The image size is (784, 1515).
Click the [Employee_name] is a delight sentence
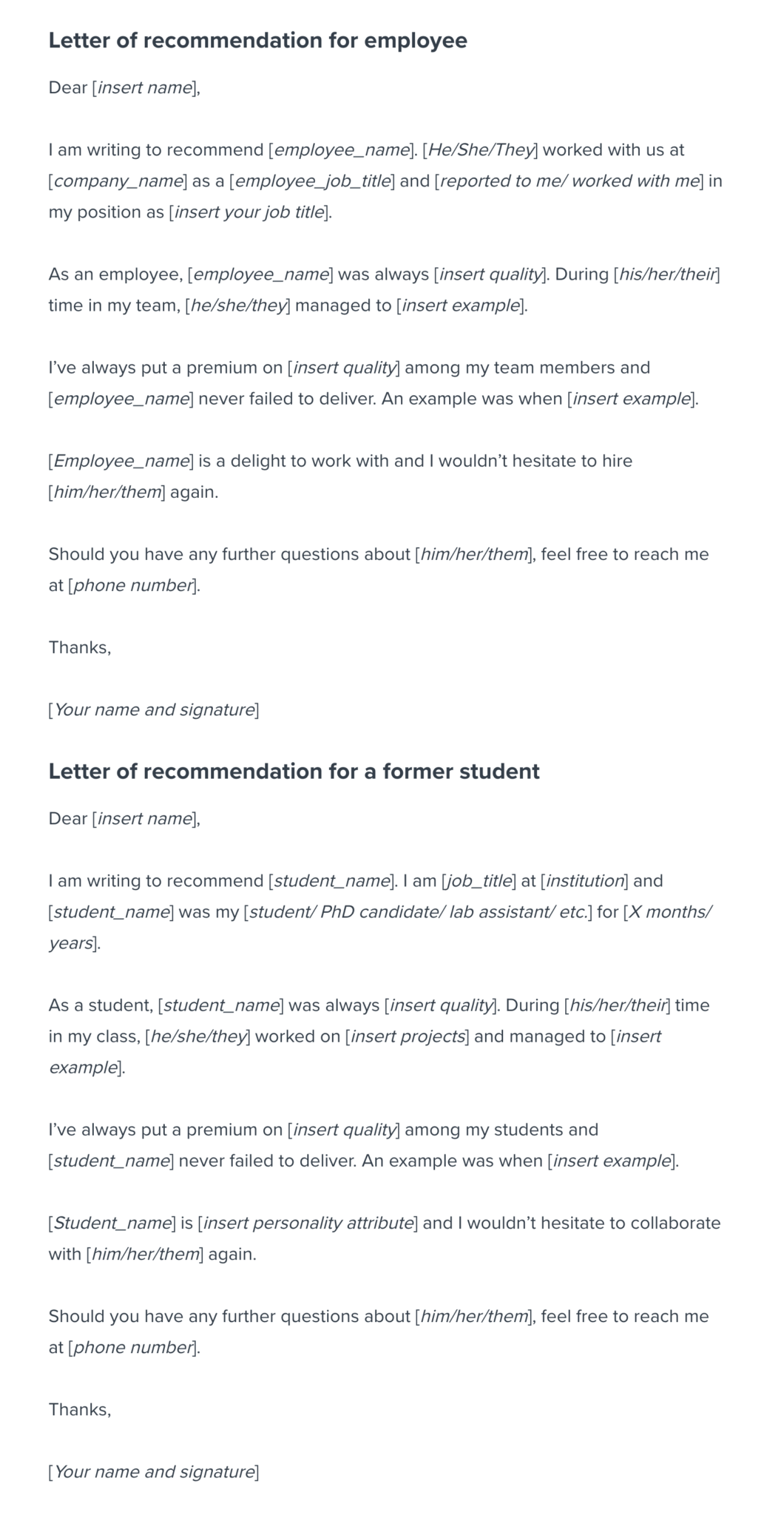(x=340, y=461)
